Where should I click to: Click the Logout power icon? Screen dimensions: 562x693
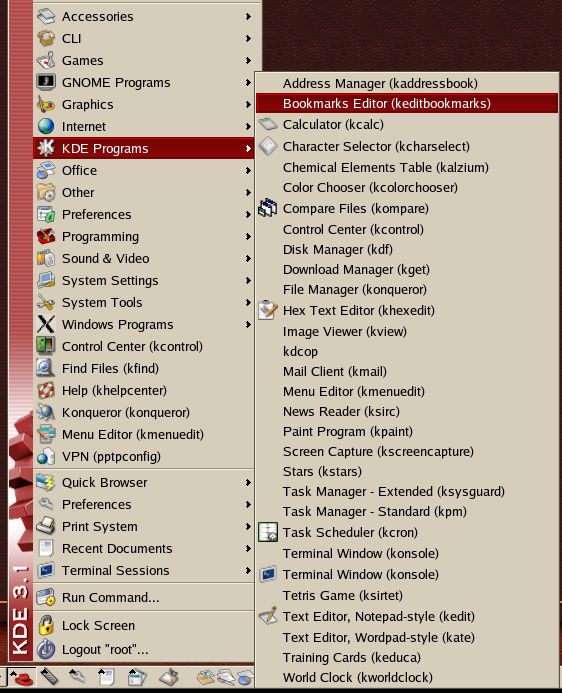(46, 649)
